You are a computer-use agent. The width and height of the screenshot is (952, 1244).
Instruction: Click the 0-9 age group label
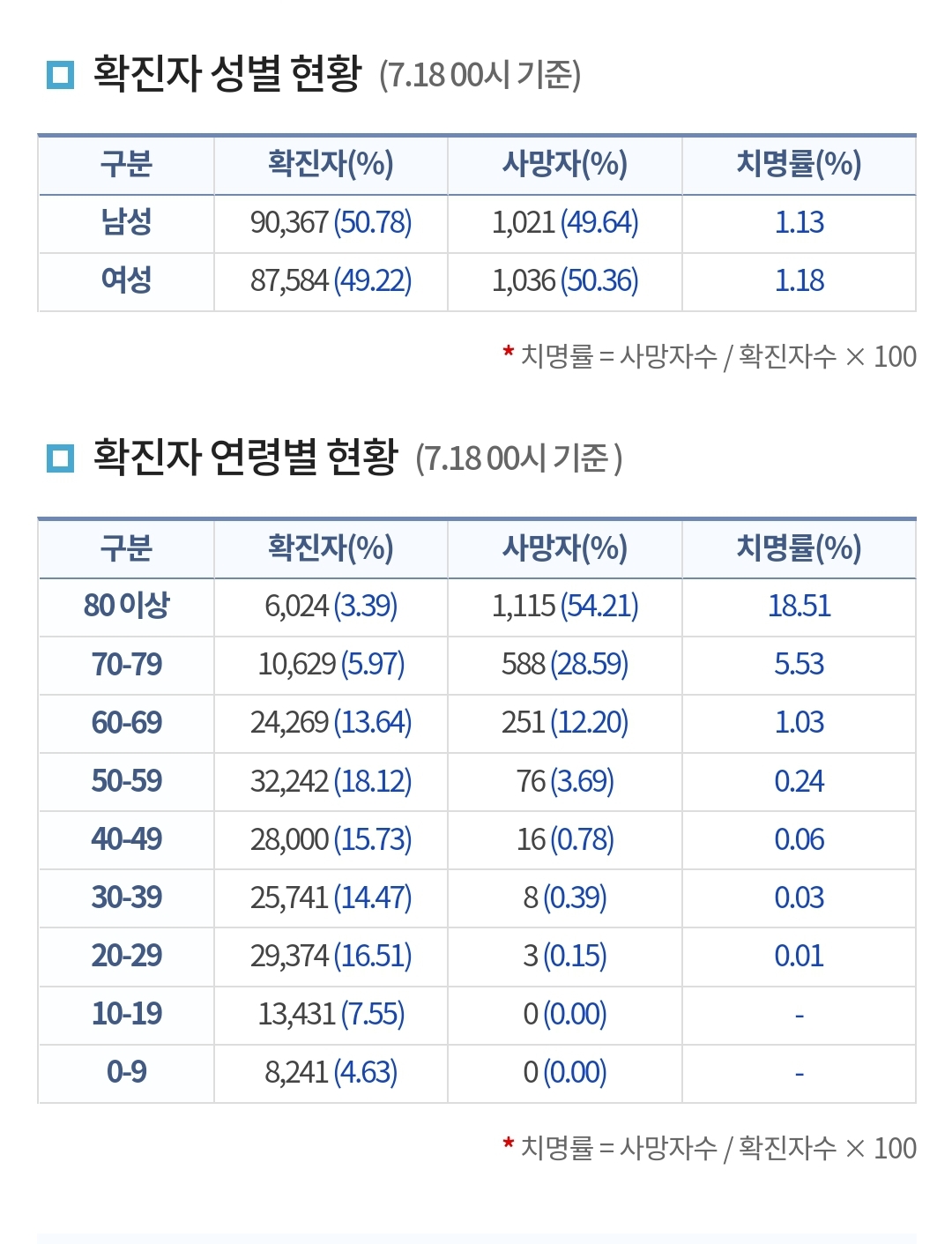[x=126, y=1072]
